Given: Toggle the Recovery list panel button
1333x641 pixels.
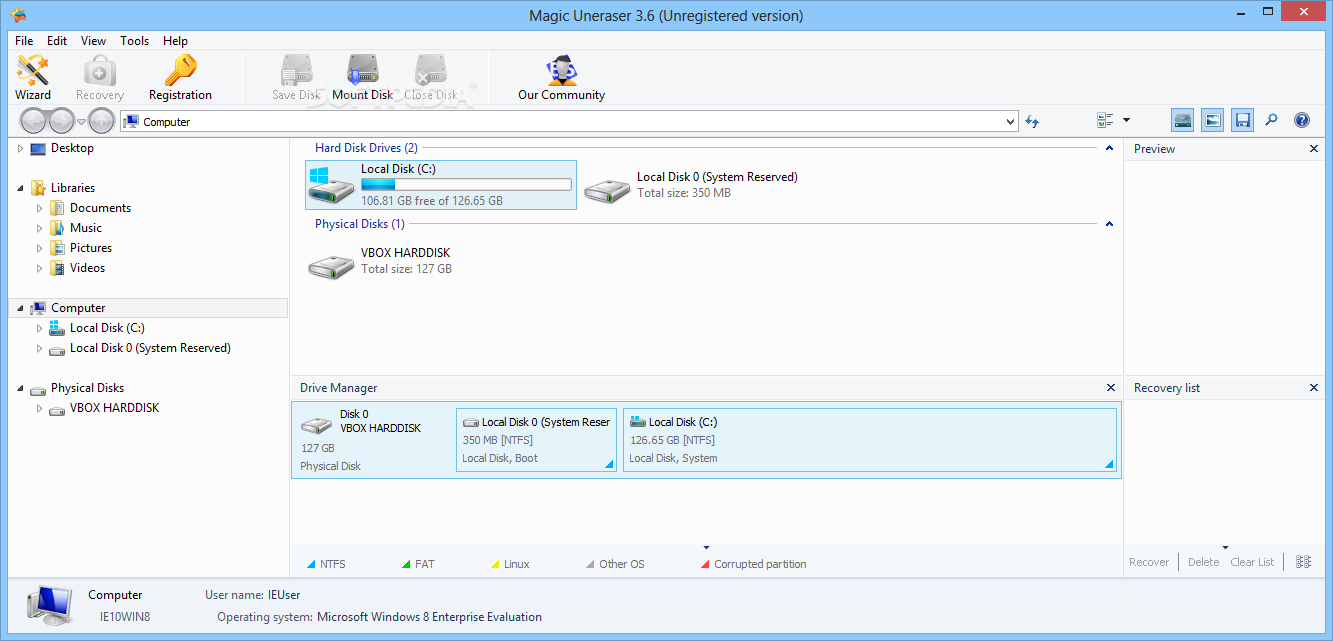Looking at the screenshot, I should click(1243, 120).
